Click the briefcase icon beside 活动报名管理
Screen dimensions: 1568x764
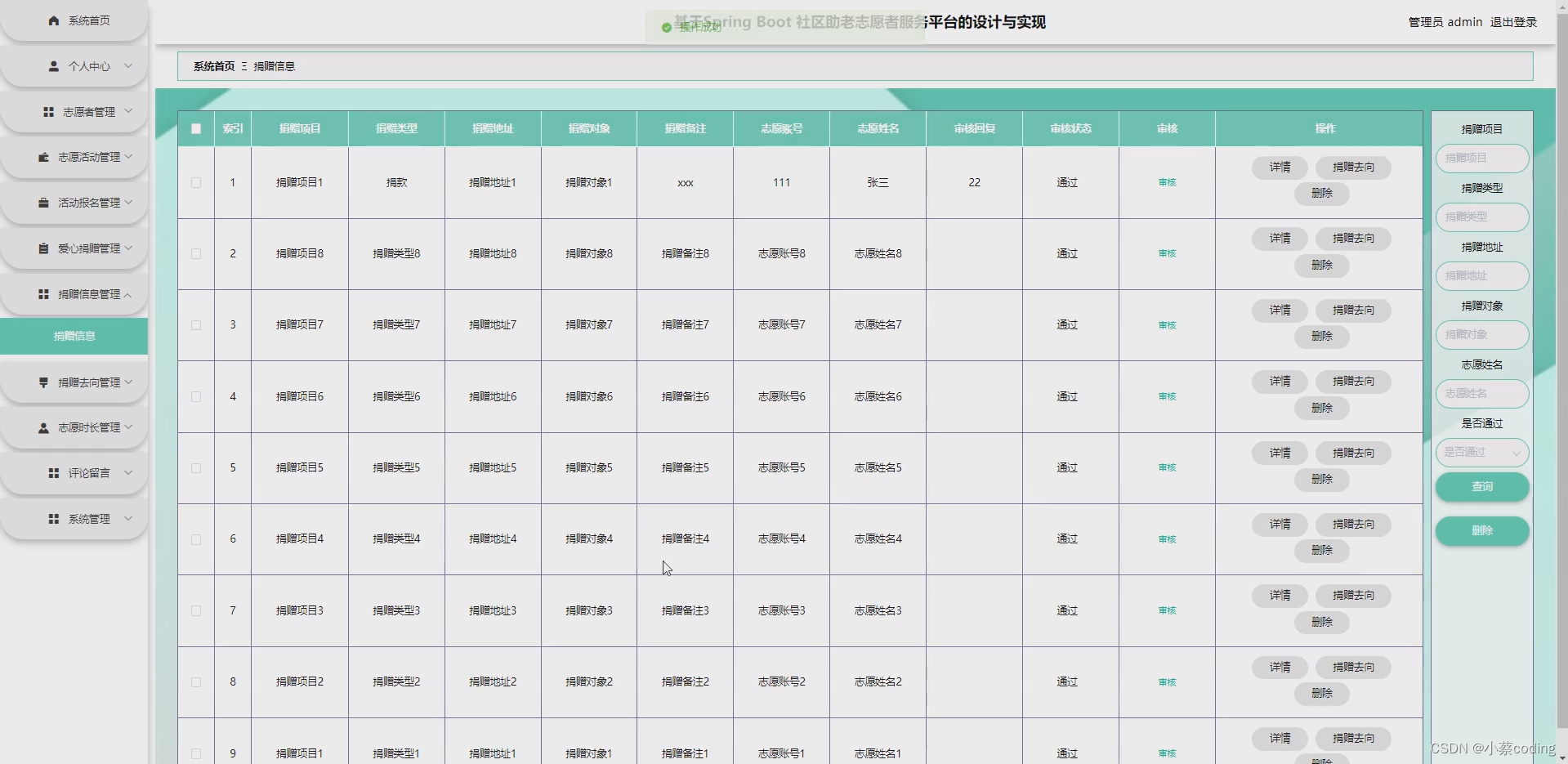(44, 203)
